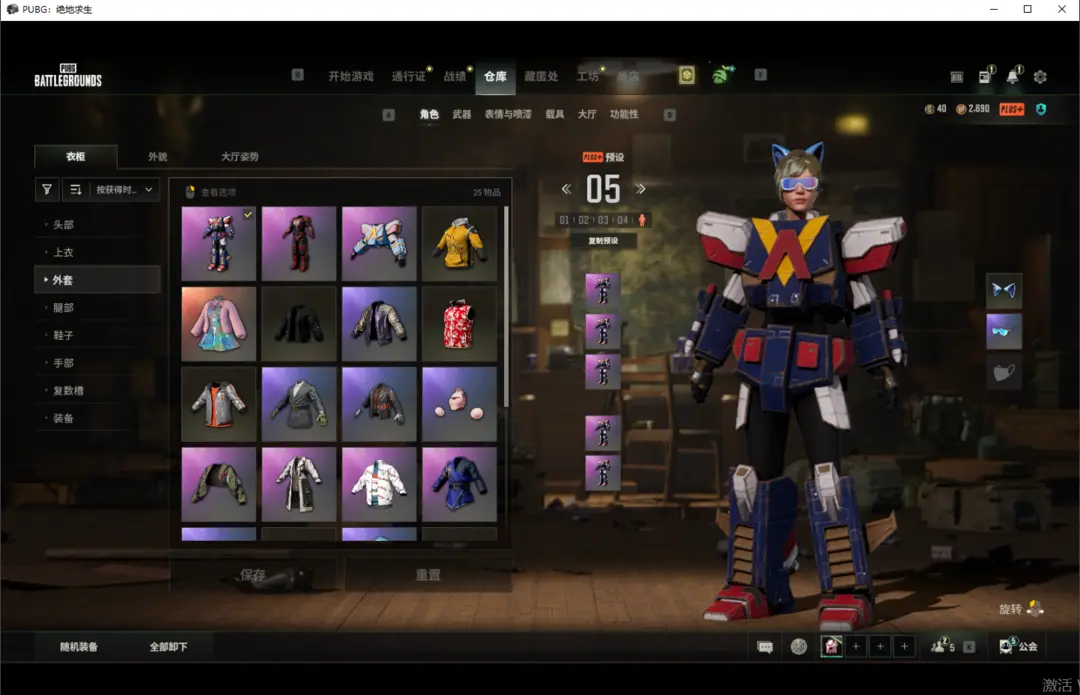Screen dimensions: 1080x695
Task: Click the wardrobe list scrollbar
Action: 506,307
